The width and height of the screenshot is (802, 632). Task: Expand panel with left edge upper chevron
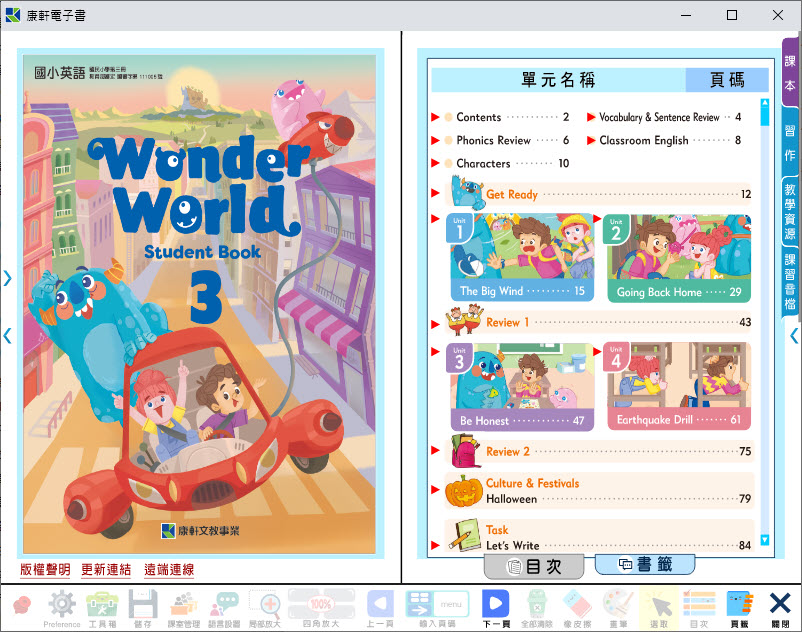pyautogui.click(x=8, y=279)
